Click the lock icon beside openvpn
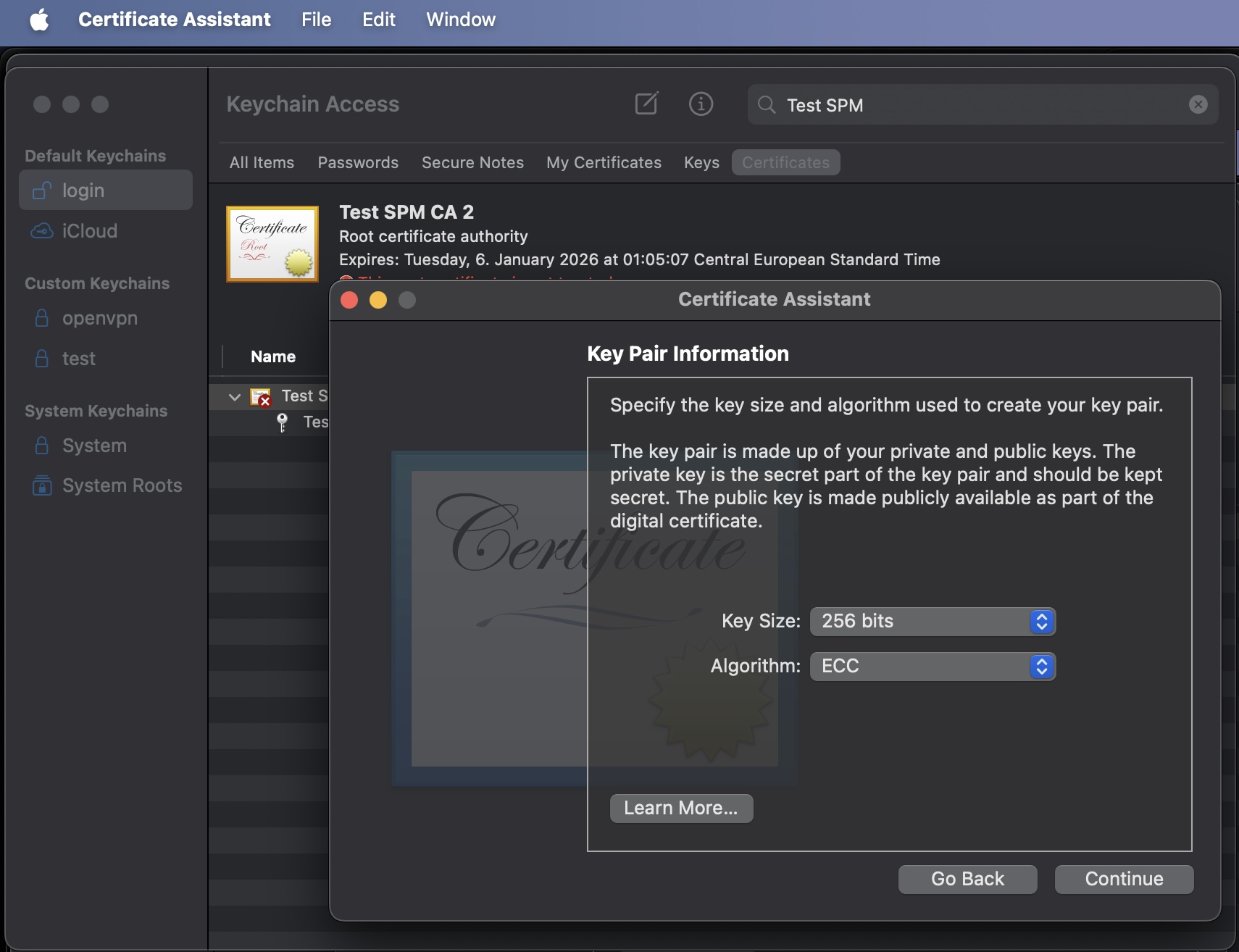Screen dimensions: 1239x952 [42, 318]
